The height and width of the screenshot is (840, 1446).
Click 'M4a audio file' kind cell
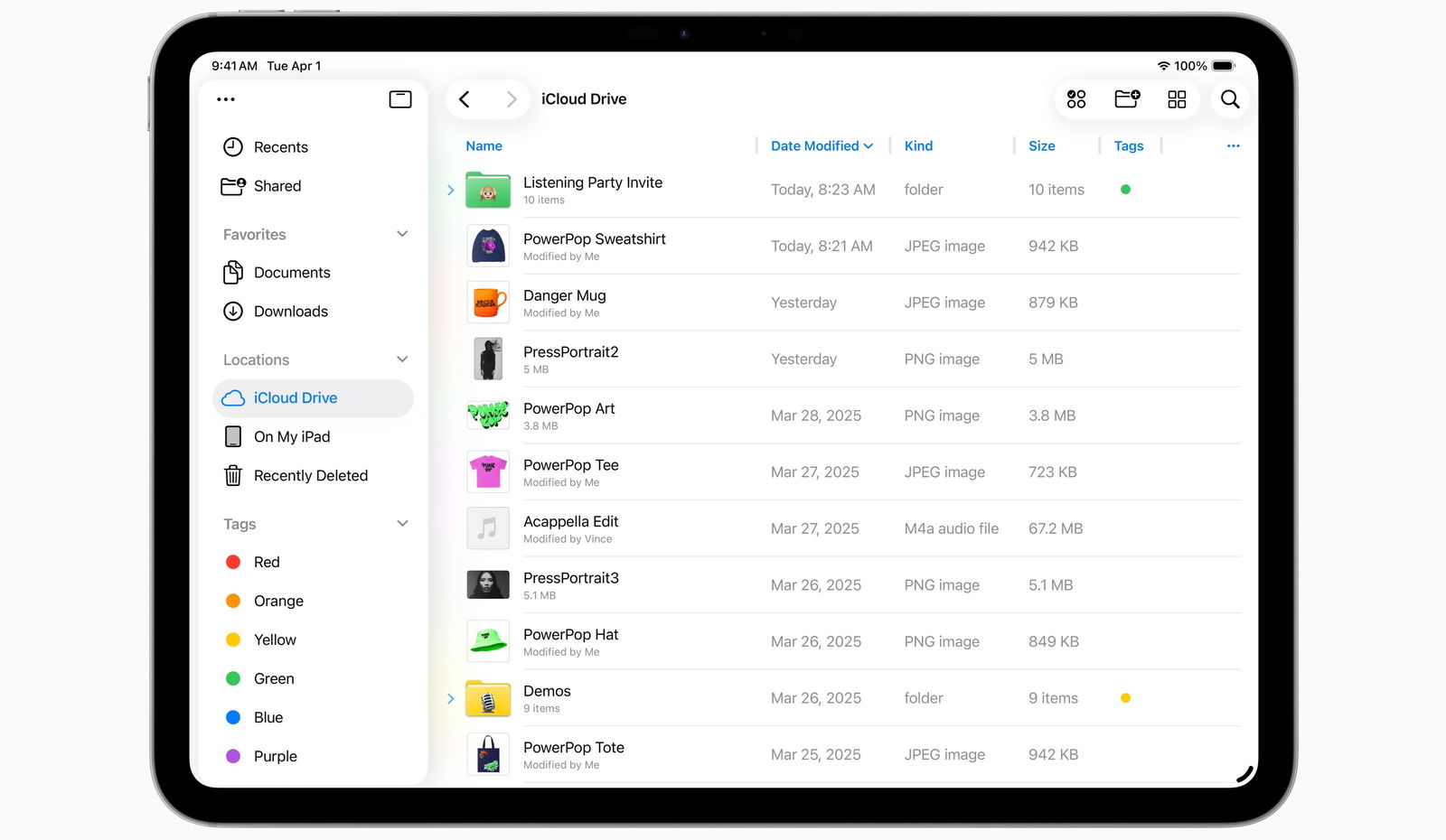pyautogui.click(x=952, y=529)
